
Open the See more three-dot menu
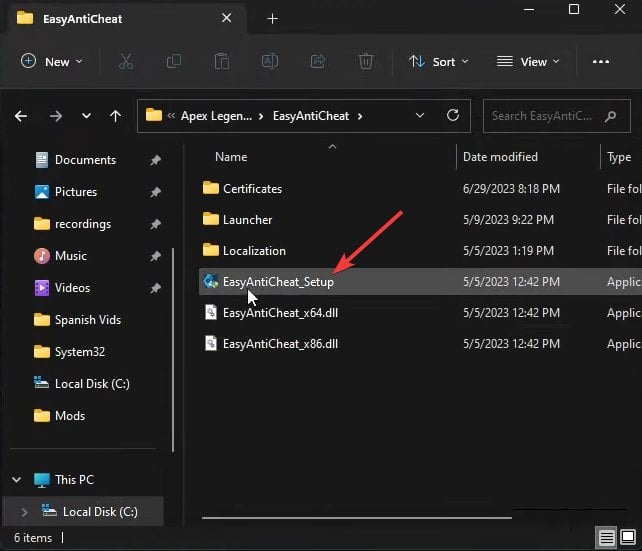click(x=600, y=62)
